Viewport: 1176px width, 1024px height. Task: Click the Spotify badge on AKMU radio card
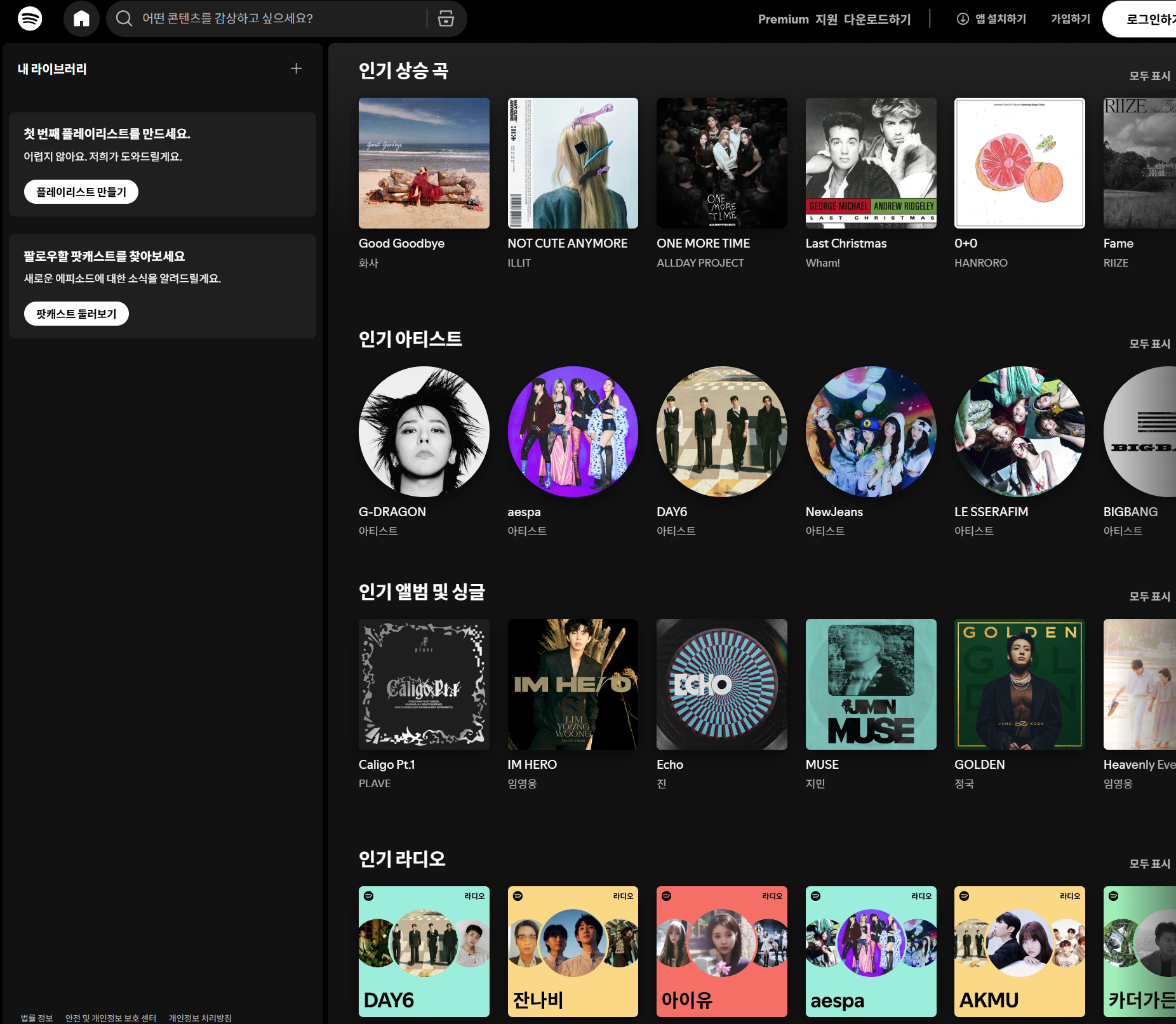pos(965,896)
